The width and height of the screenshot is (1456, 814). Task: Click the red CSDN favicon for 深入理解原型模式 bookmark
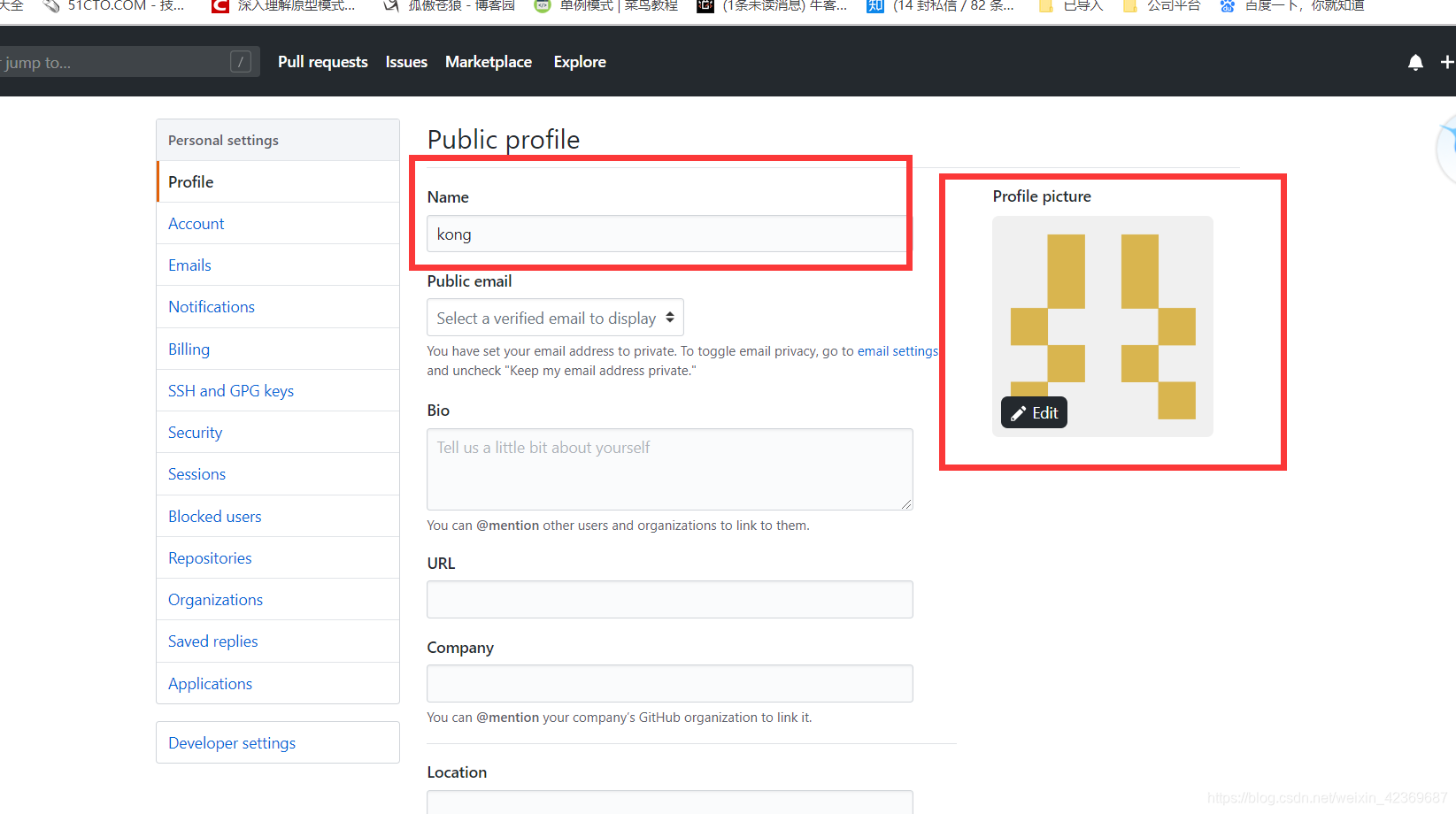[220, 7]
